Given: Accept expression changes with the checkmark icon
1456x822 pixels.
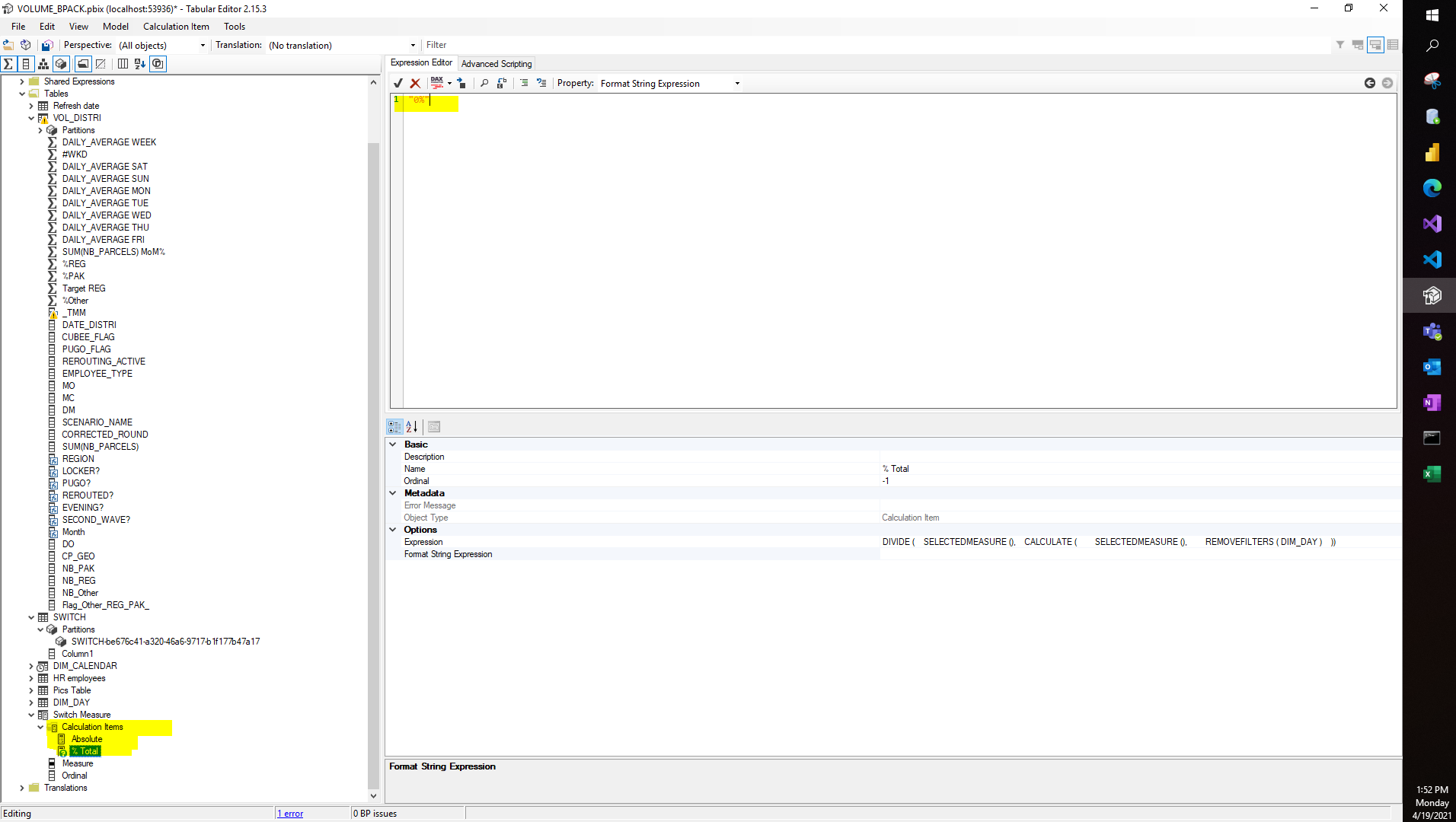Looking at the screenshot, I should (398, 83).
